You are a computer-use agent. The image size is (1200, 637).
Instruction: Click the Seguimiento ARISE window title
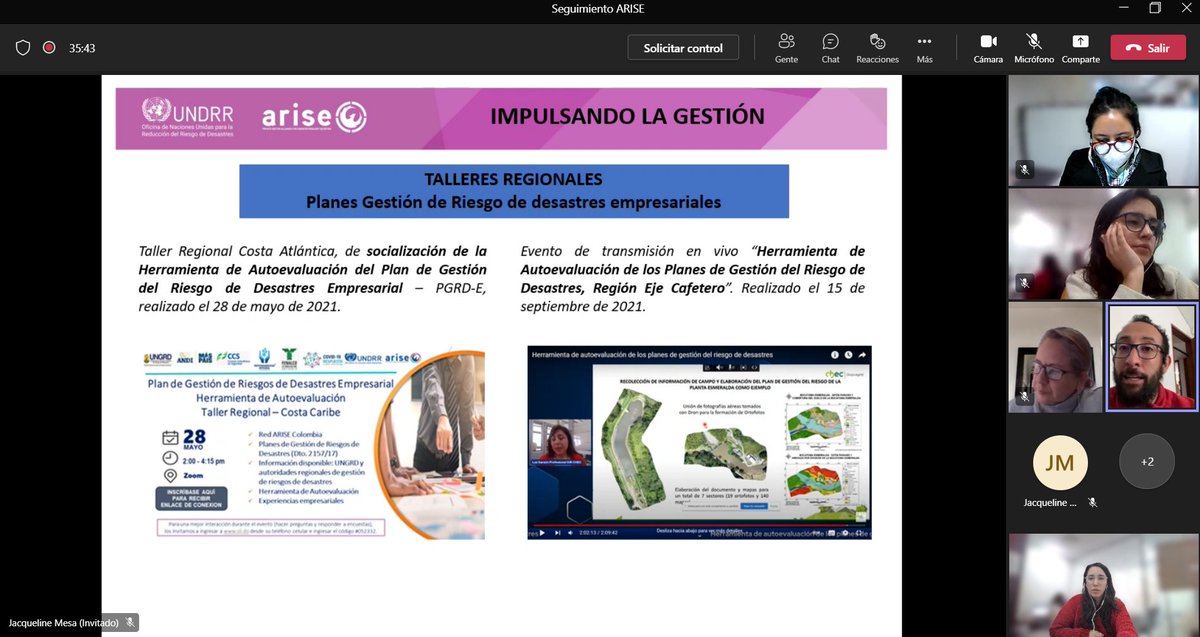(x=600, y=8)
